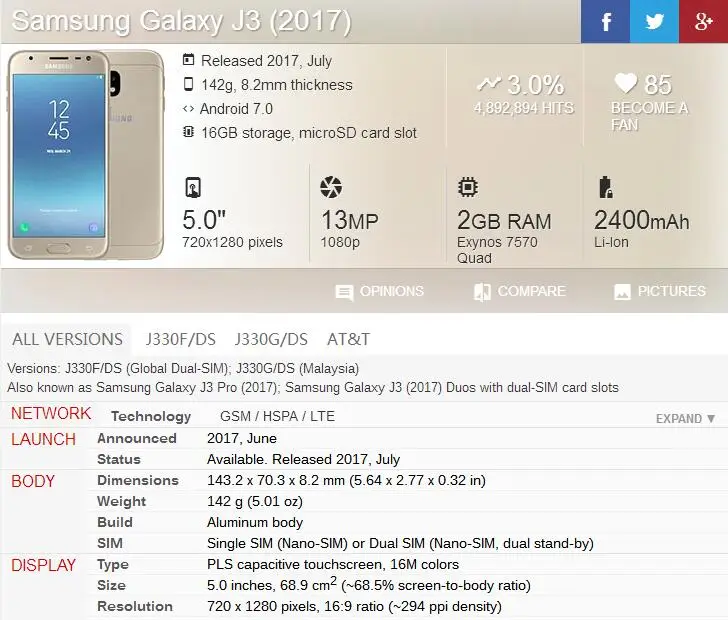Click the Compare phones icon
This screenshot has height=620, width=728.
click(482, 292)
